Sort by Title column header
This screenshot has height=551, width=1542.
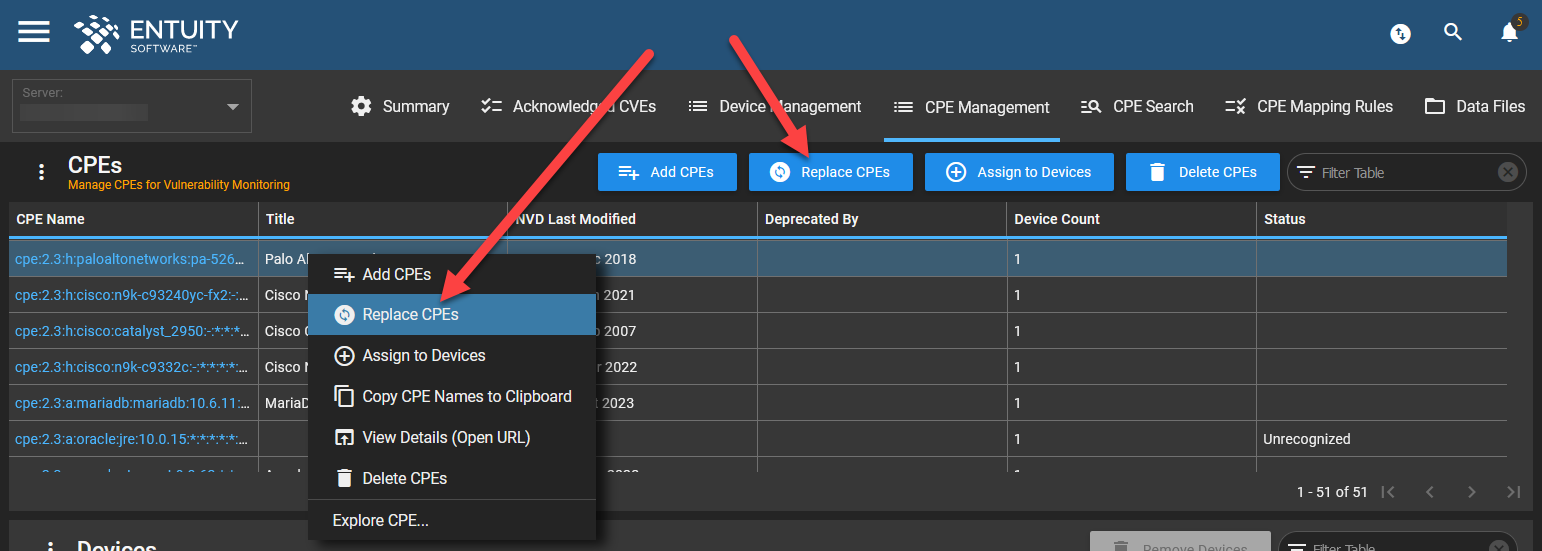coord(383,219)
